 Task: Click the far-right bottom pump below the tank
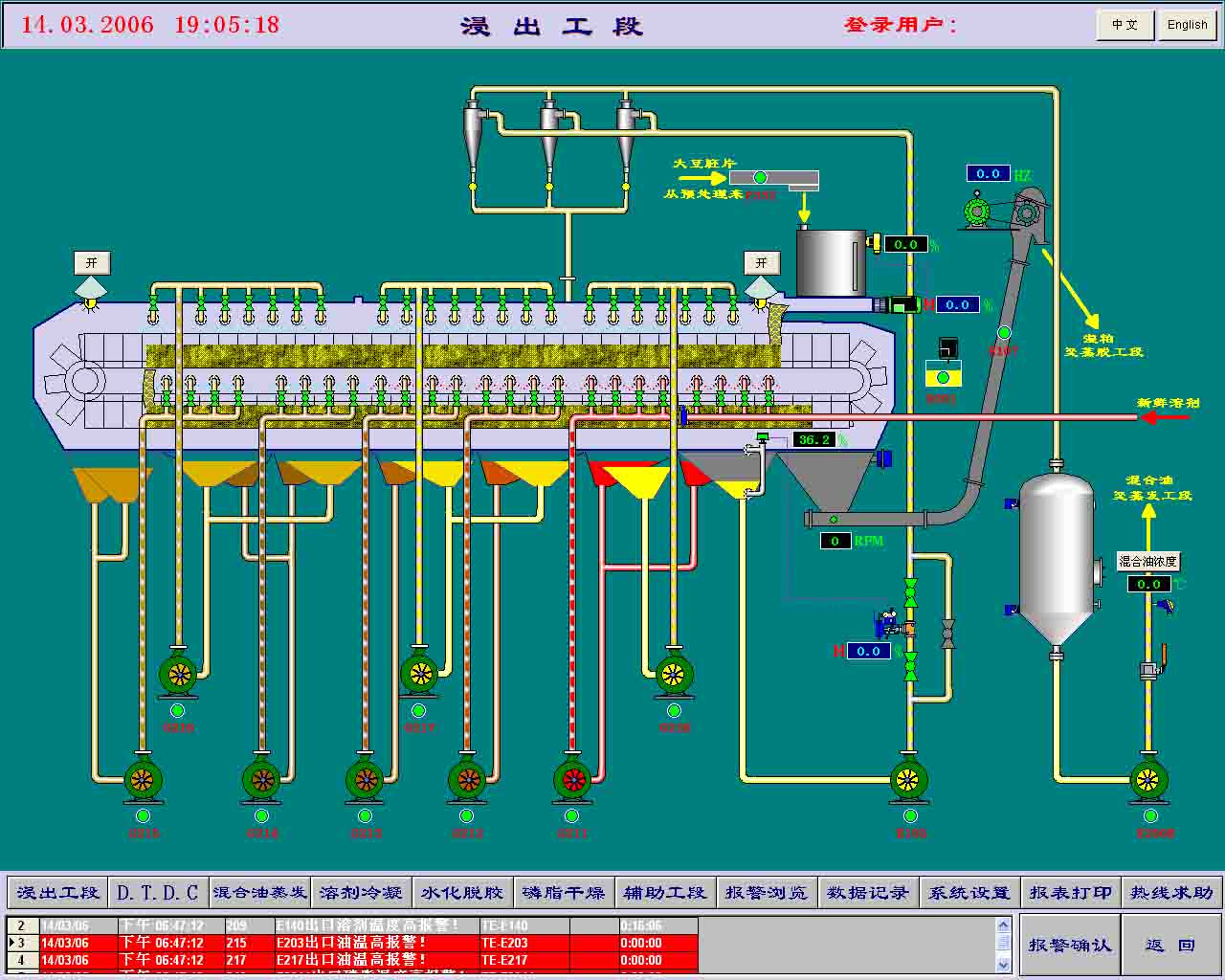(x=1148, y=781)
